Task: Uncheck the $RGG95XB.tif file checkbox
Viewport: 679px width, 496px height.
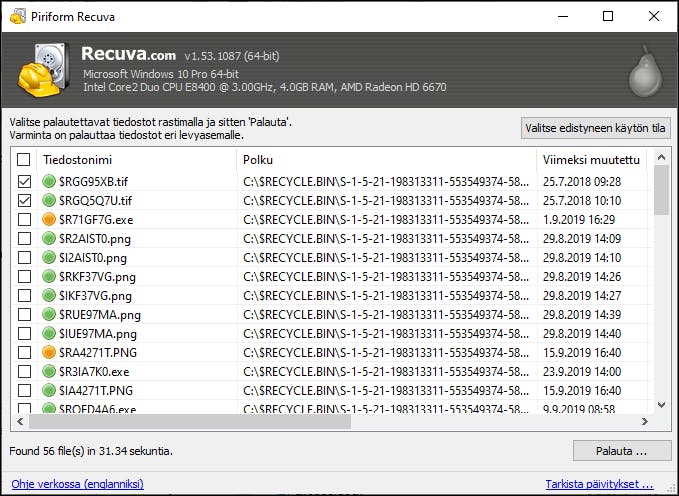Action: point(24,182)
